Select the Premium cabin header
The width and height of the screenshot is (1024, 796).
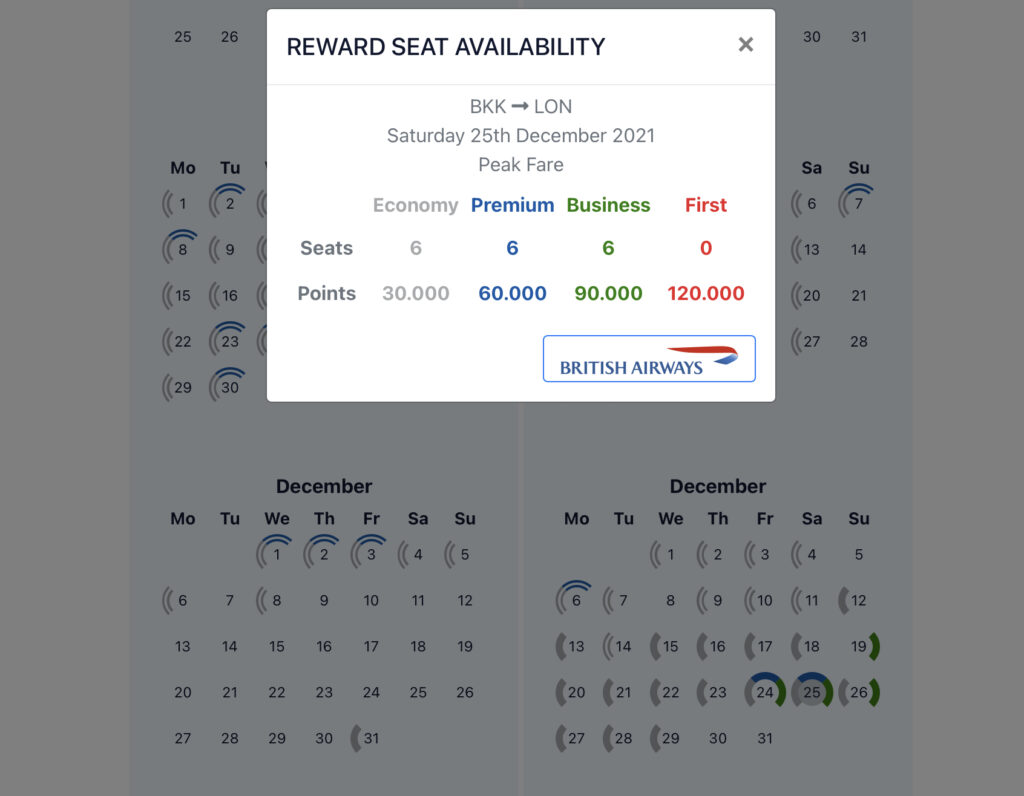(x=512, y=205)
